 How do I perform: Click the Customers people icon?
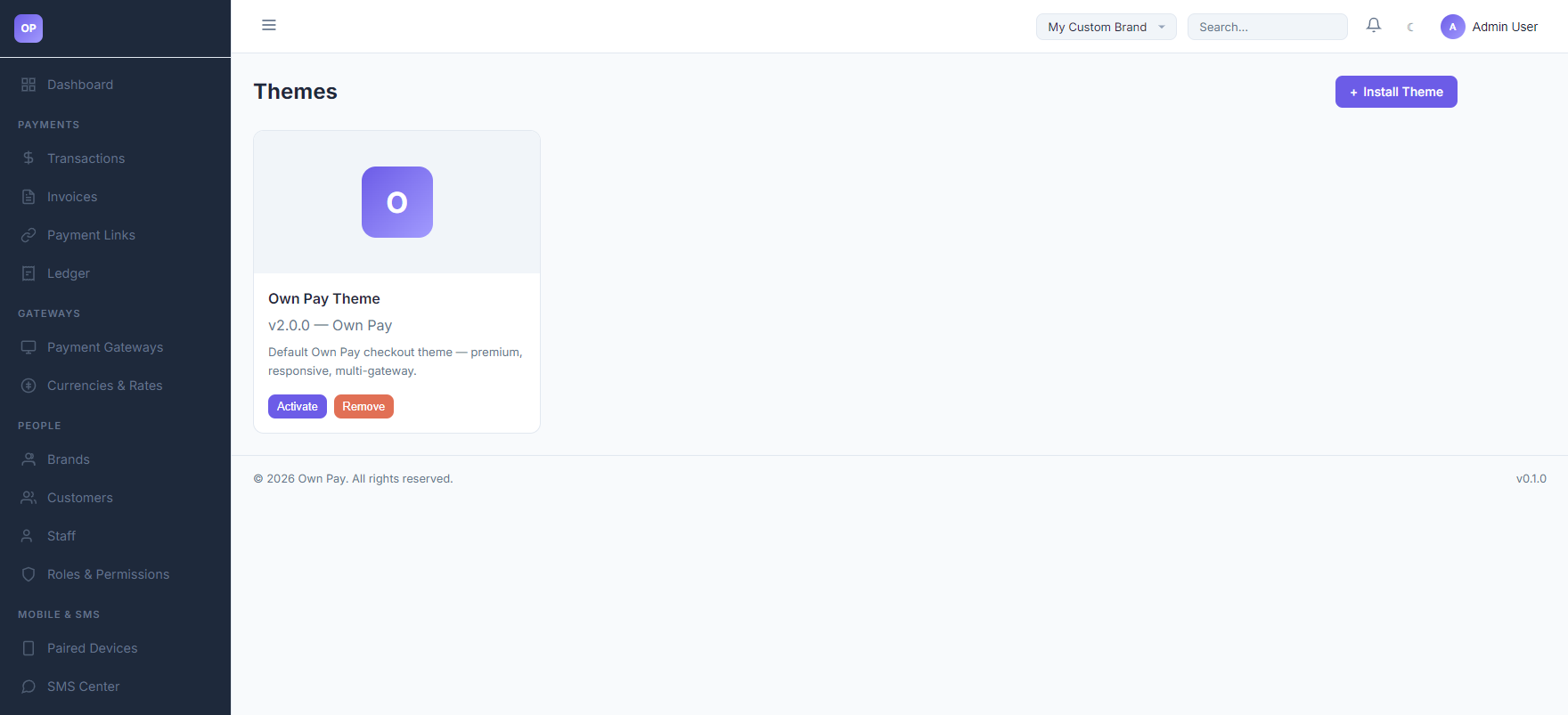29,498
